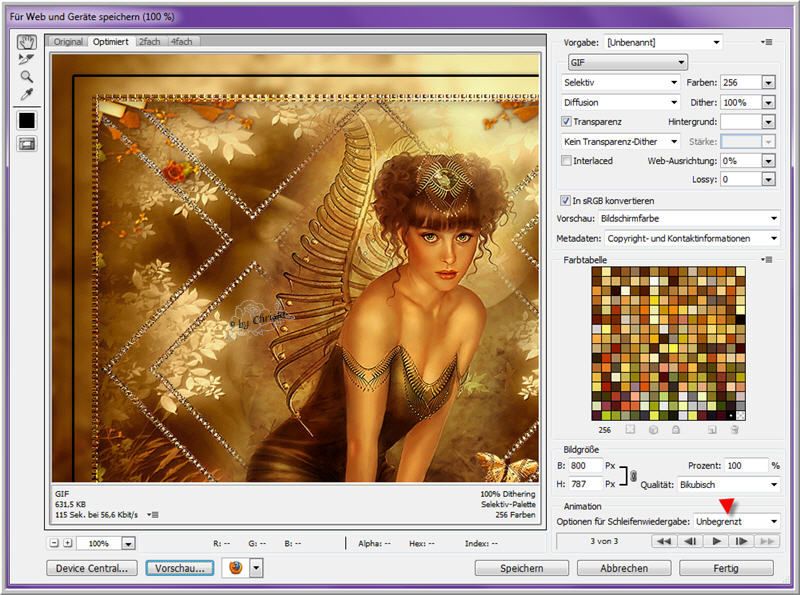Expand the Dither 100% dropdown arrow

click(x=768, y=103)
